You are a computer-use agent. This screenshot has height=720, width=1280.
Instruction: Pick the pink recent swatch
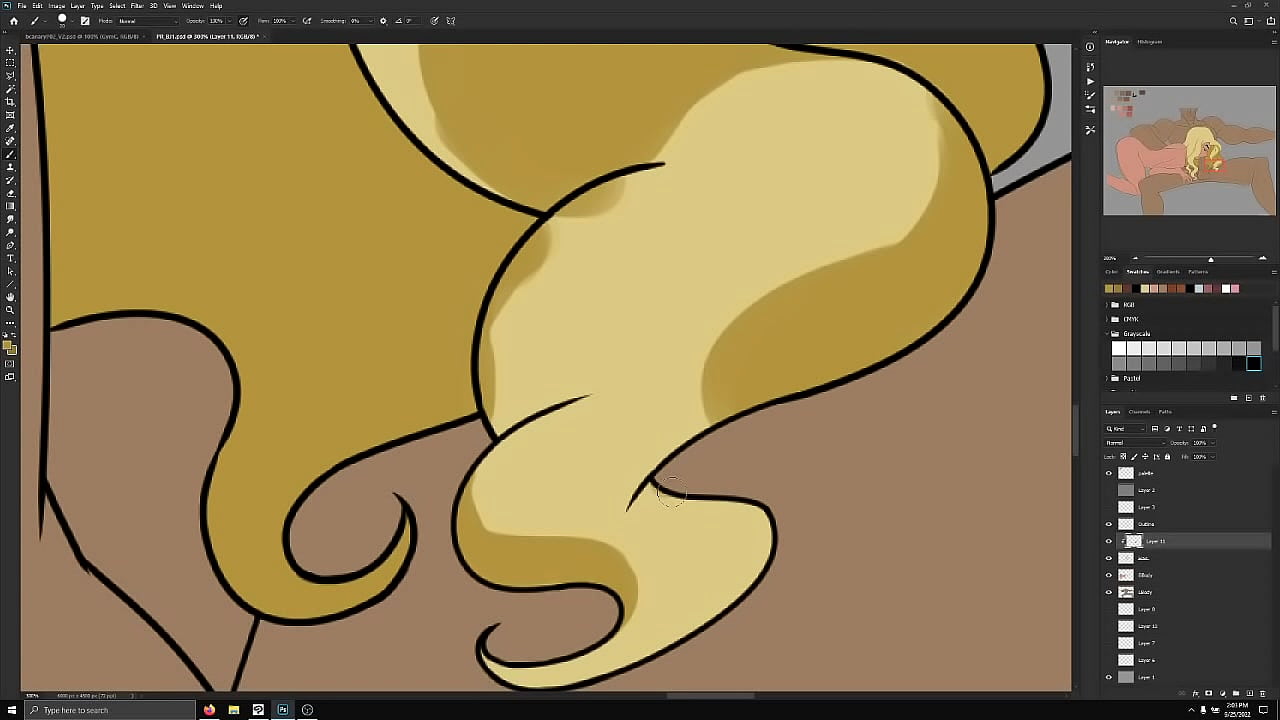(x=1235, y=289)
